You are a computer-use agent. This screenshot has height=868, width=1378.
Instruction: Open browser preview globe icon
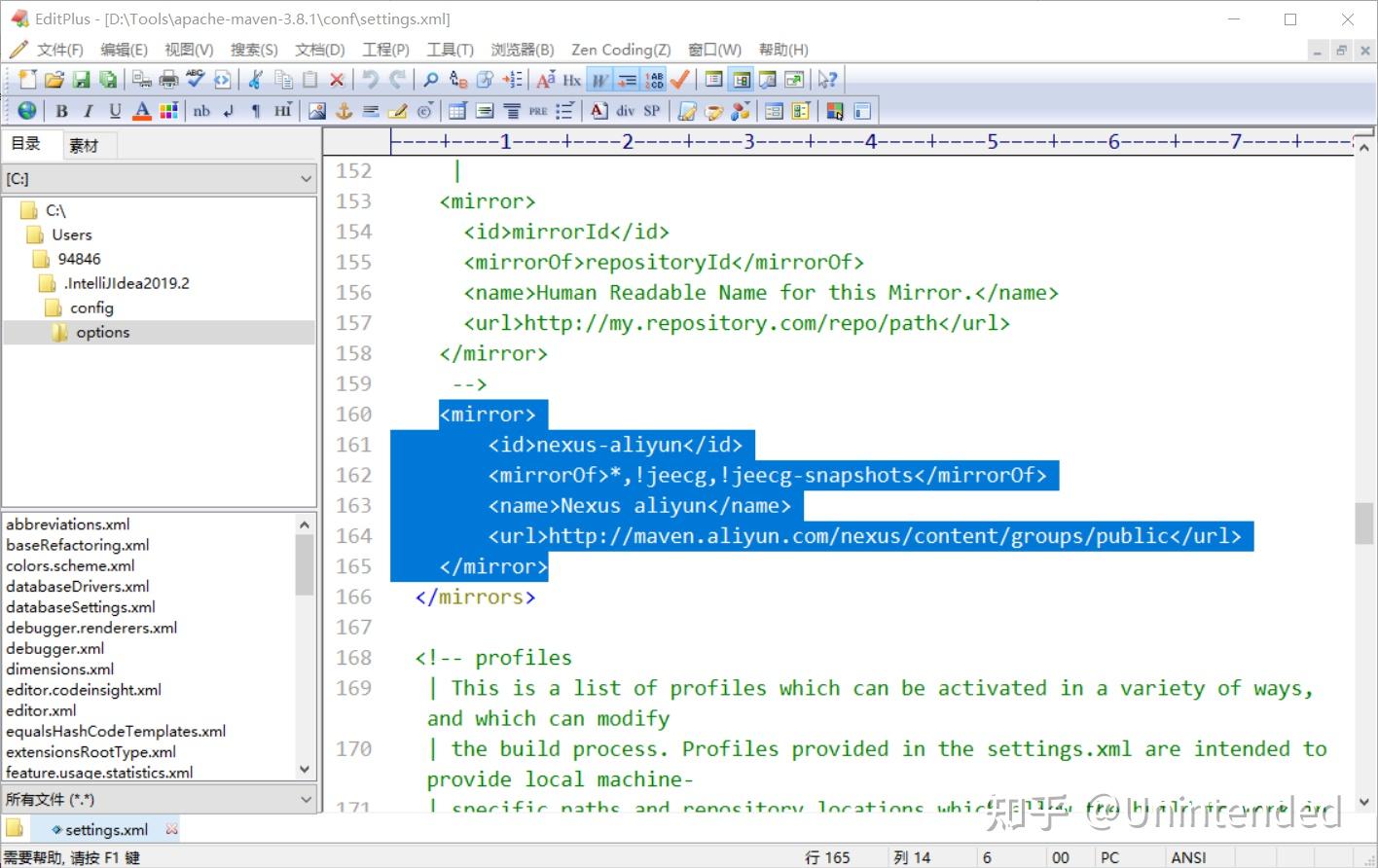27,111
